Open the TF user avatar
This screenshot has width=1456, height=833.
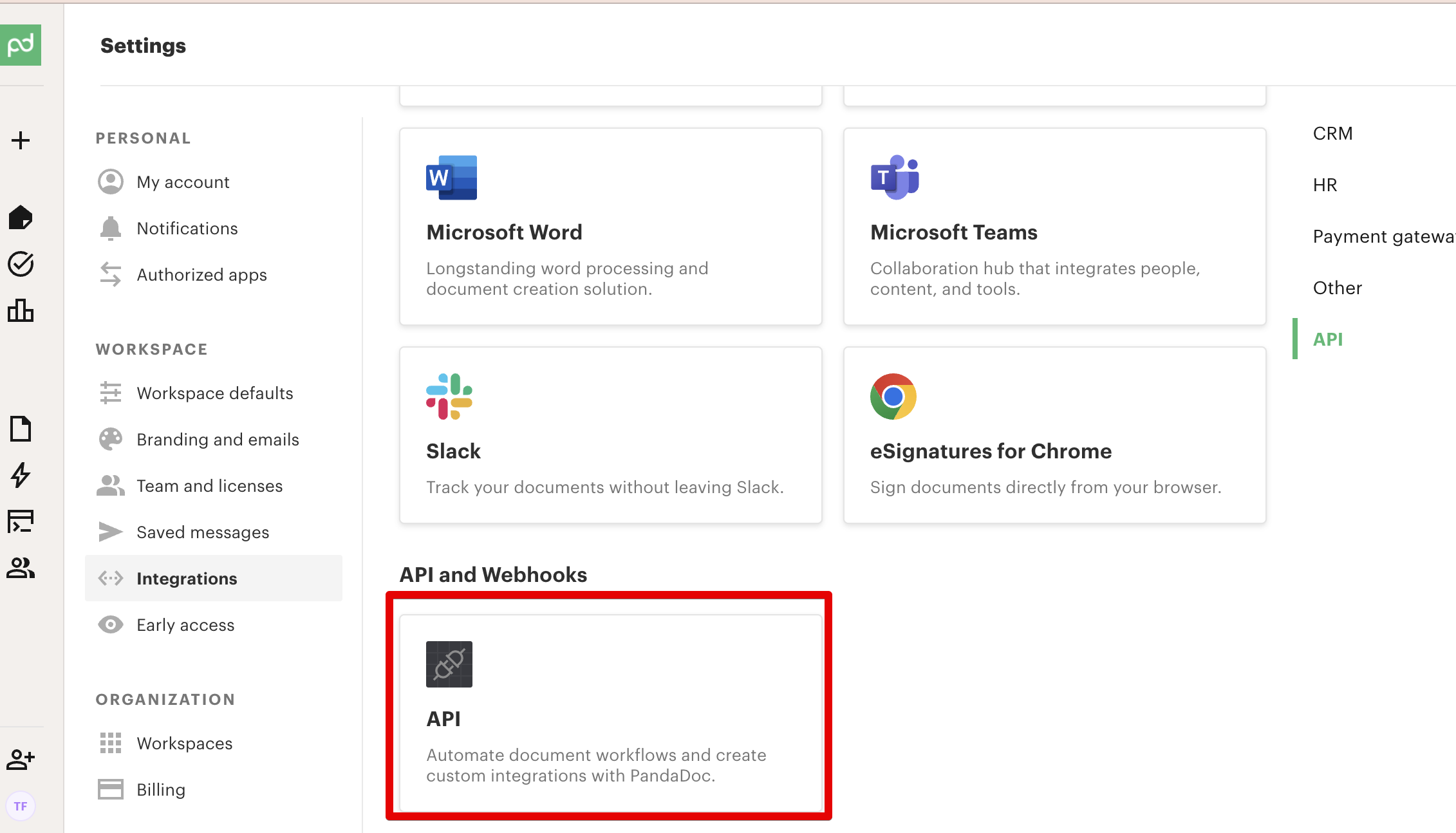point(21,806)
